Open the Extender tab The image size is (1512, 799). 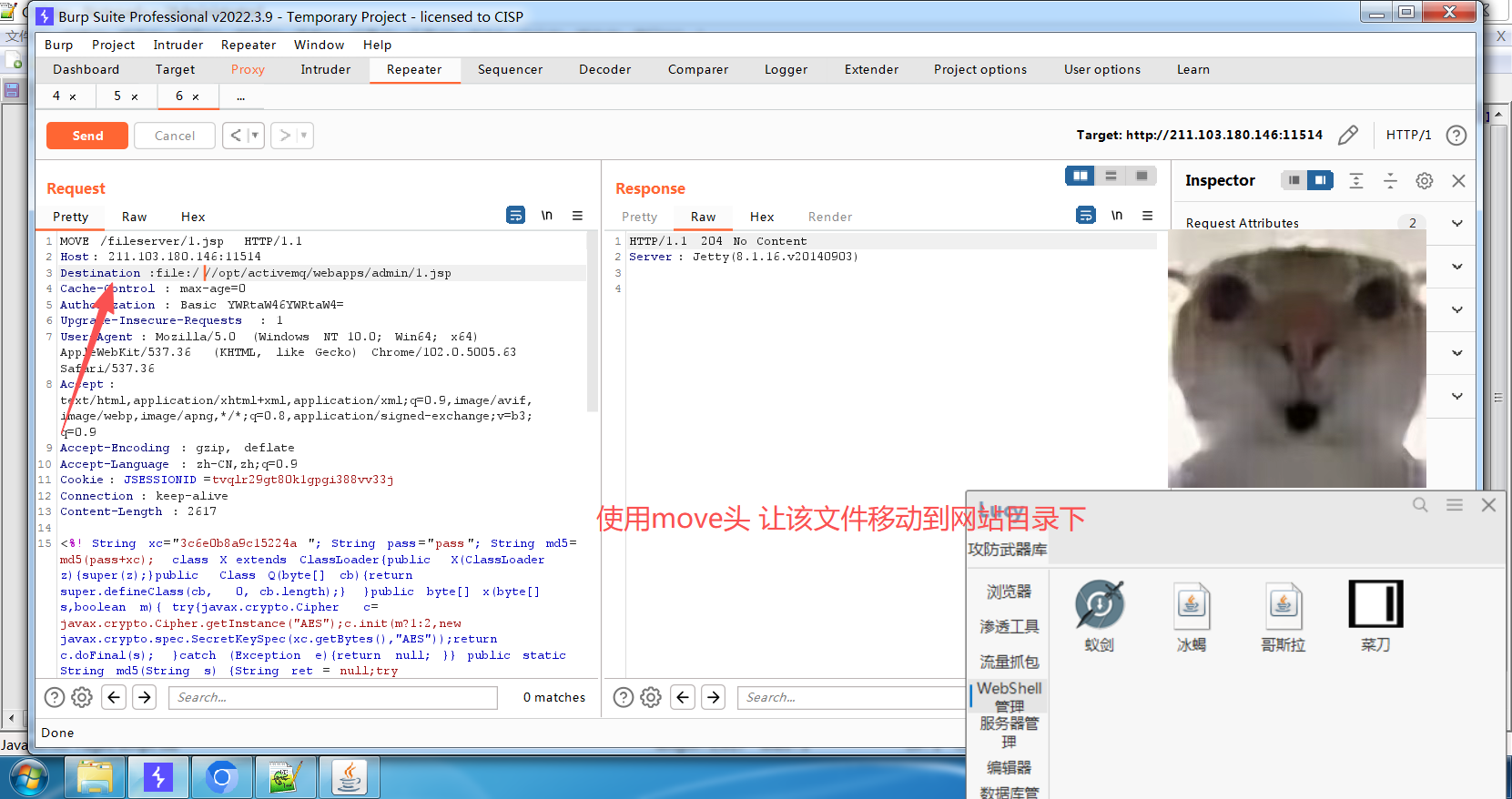pyautogui.click(x=871, y=69)
